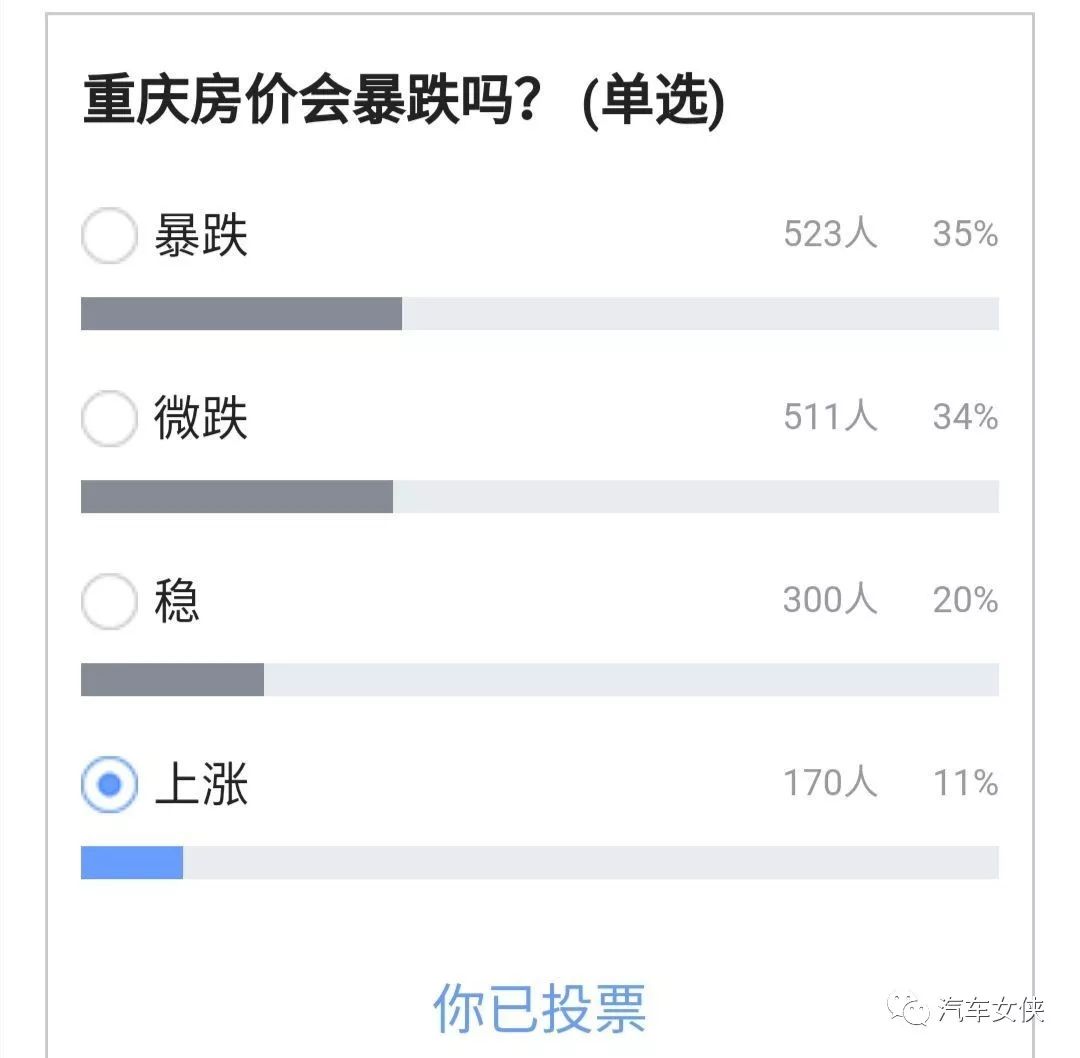The width and height of the screenshot is (1080, 1058).
Task: Click the 34% percentage for 微跌
Action: (x=966, y=417)
